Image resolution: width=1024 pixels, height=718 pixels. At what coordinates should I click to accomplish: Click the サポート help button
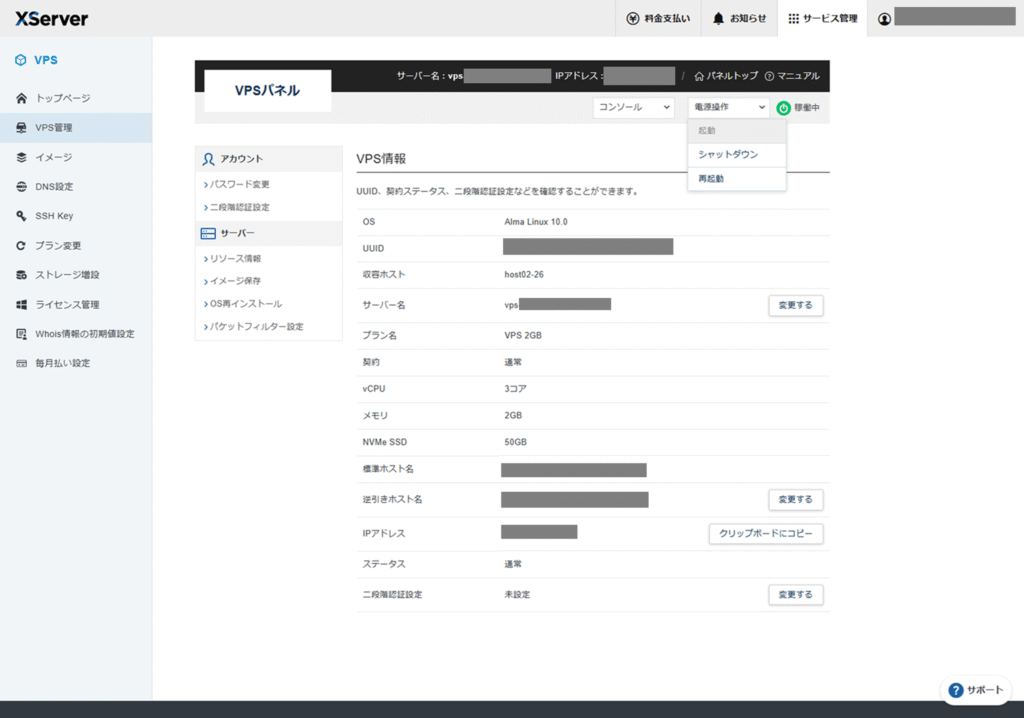[975, 690]
